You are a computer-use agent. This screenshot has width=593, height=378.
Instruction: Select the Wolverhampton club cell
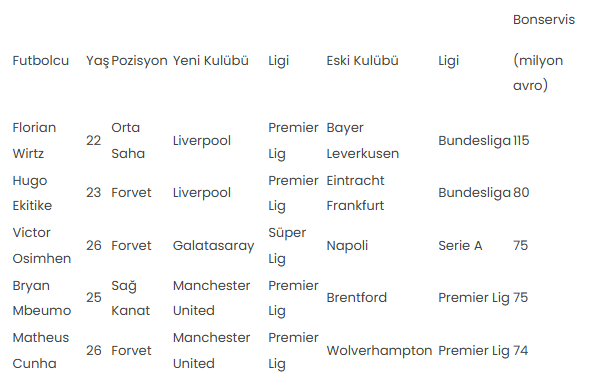pyautogui.click(x=379, y=351)
